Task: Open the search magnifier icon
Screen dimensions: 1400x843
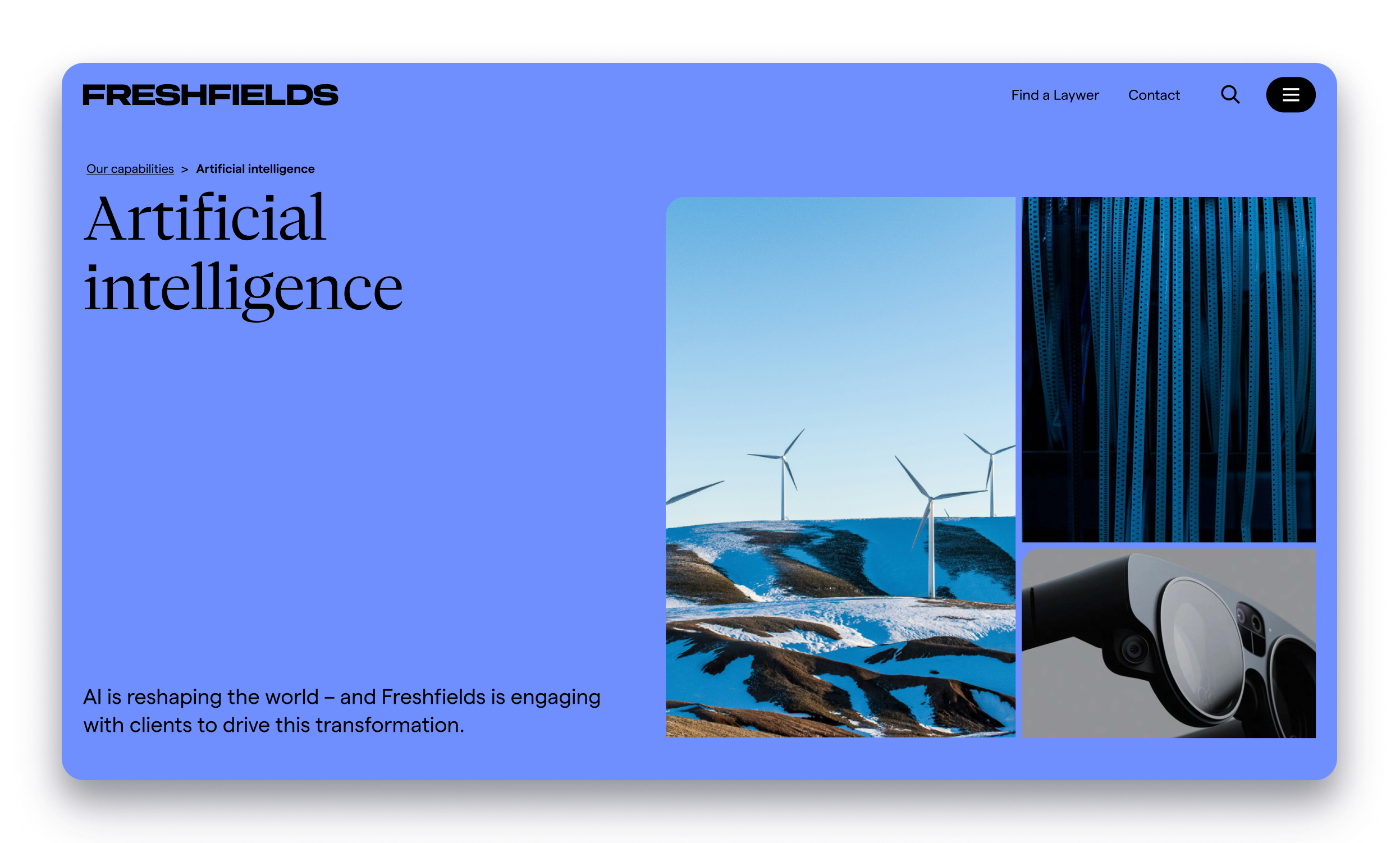Action: coord(1230,94)
